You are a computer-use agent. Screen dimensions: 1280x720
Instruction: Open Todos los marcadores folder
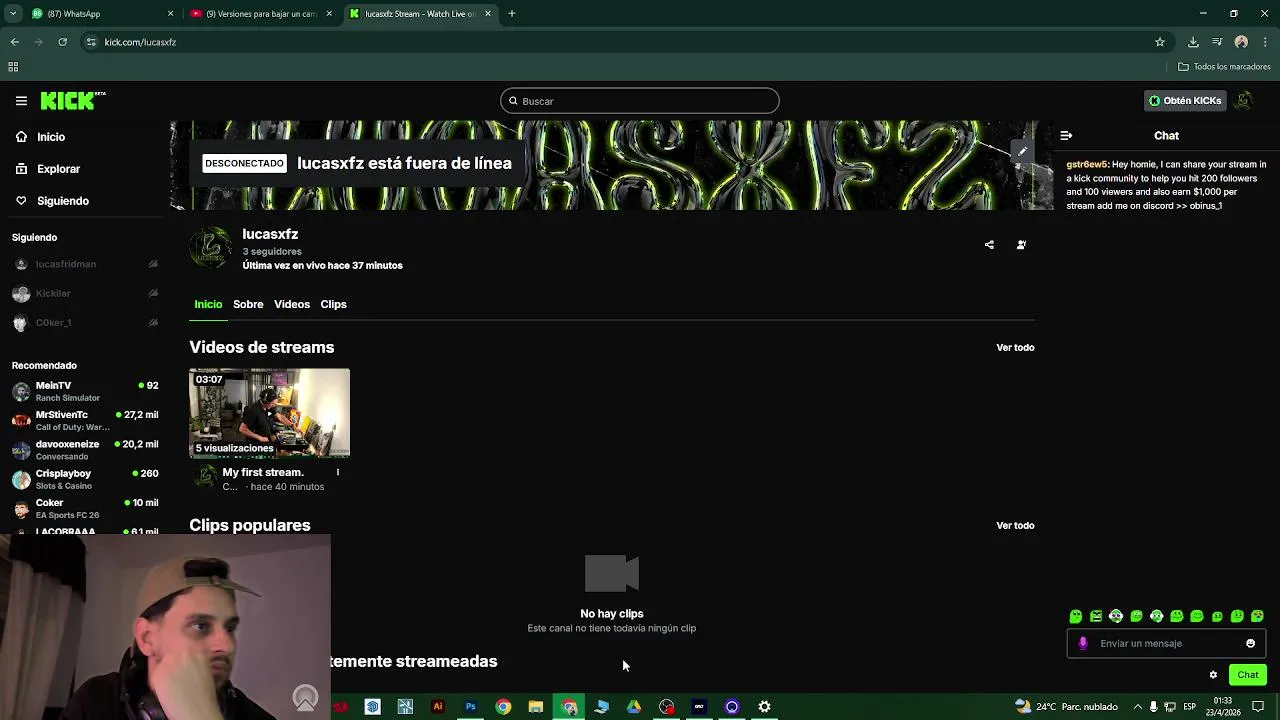click(x=1224, y=67)
